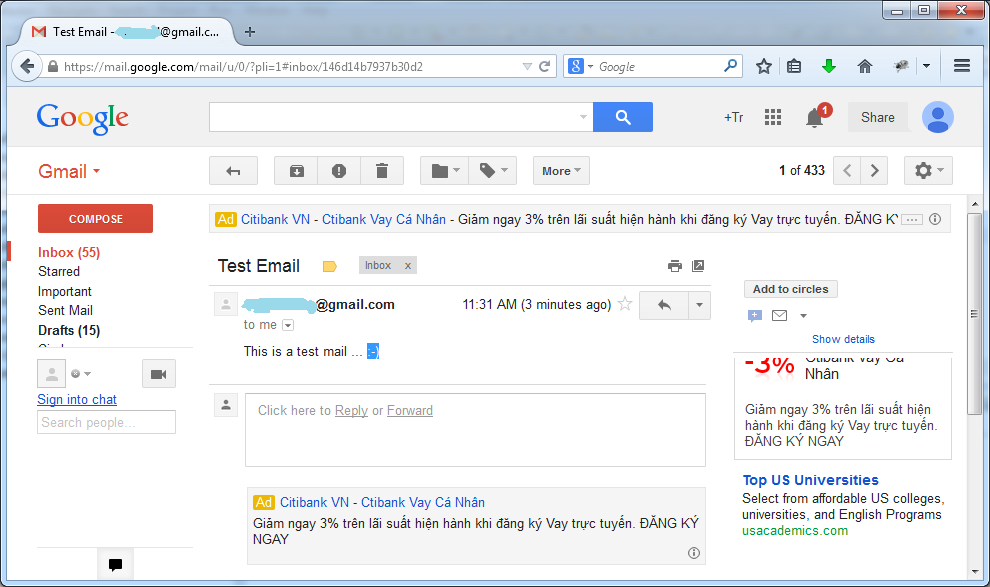Go to older conversation arrow

point(874,170)
